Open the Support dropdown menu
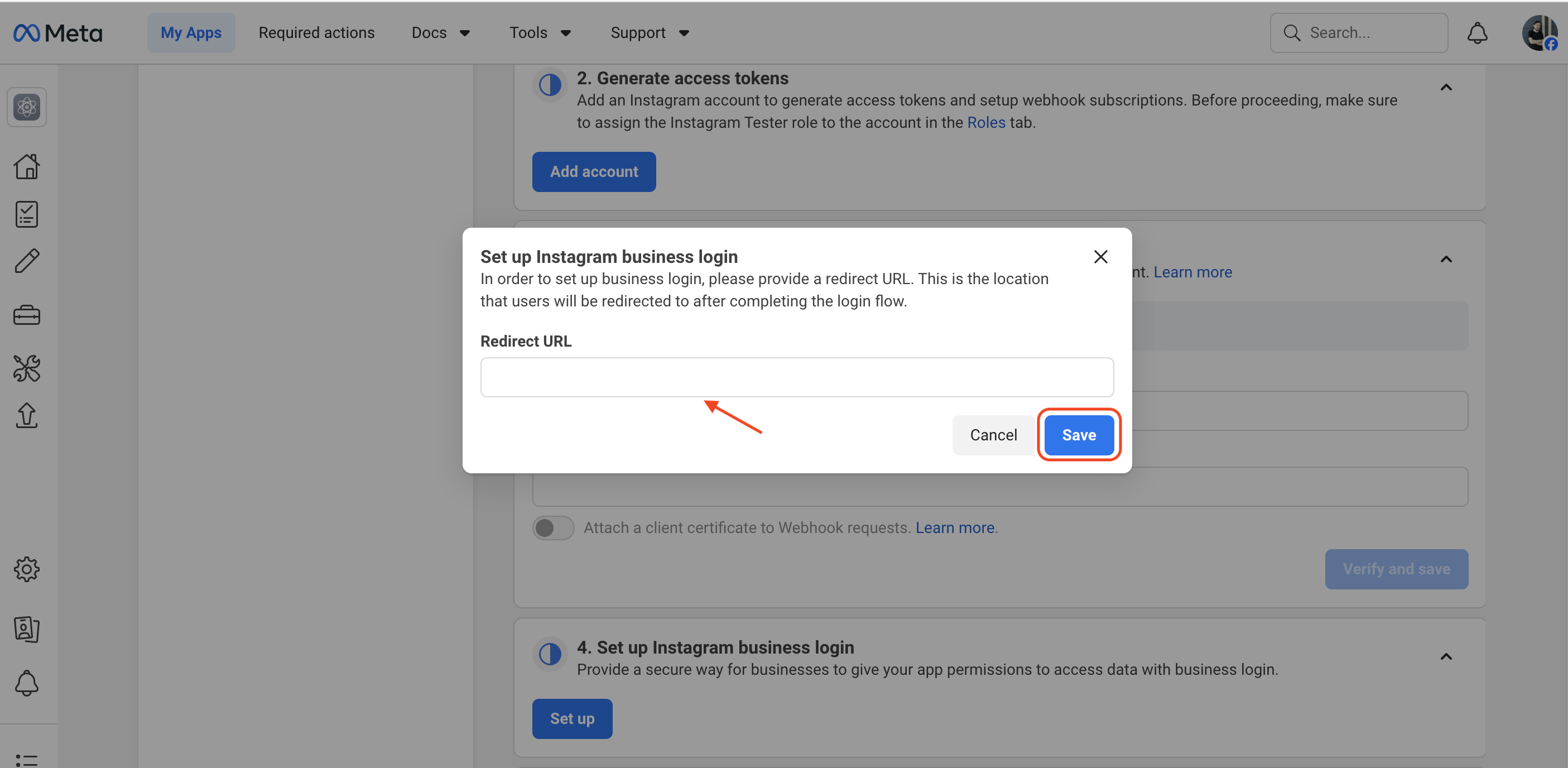1568x768 pixels. (x=650, y=33)
